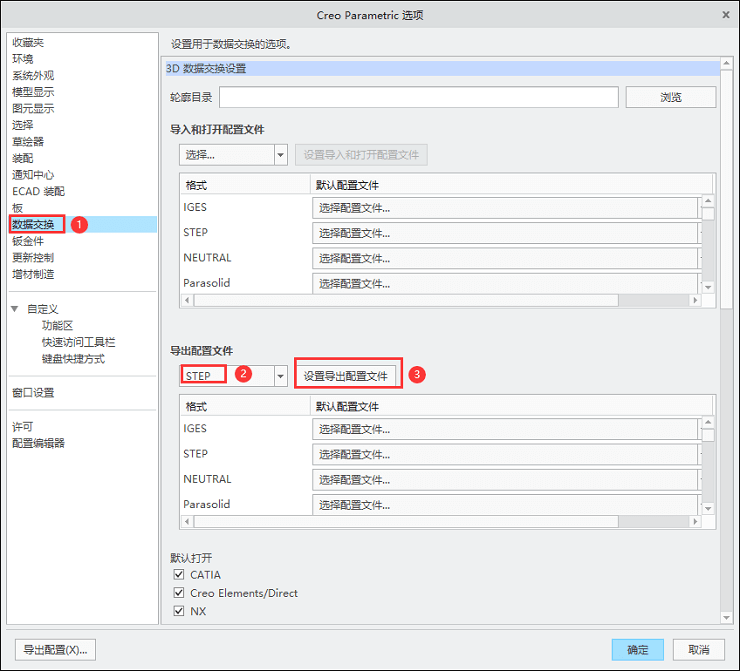
Task: Open 许可 options
Action: [x=23, y=427]
